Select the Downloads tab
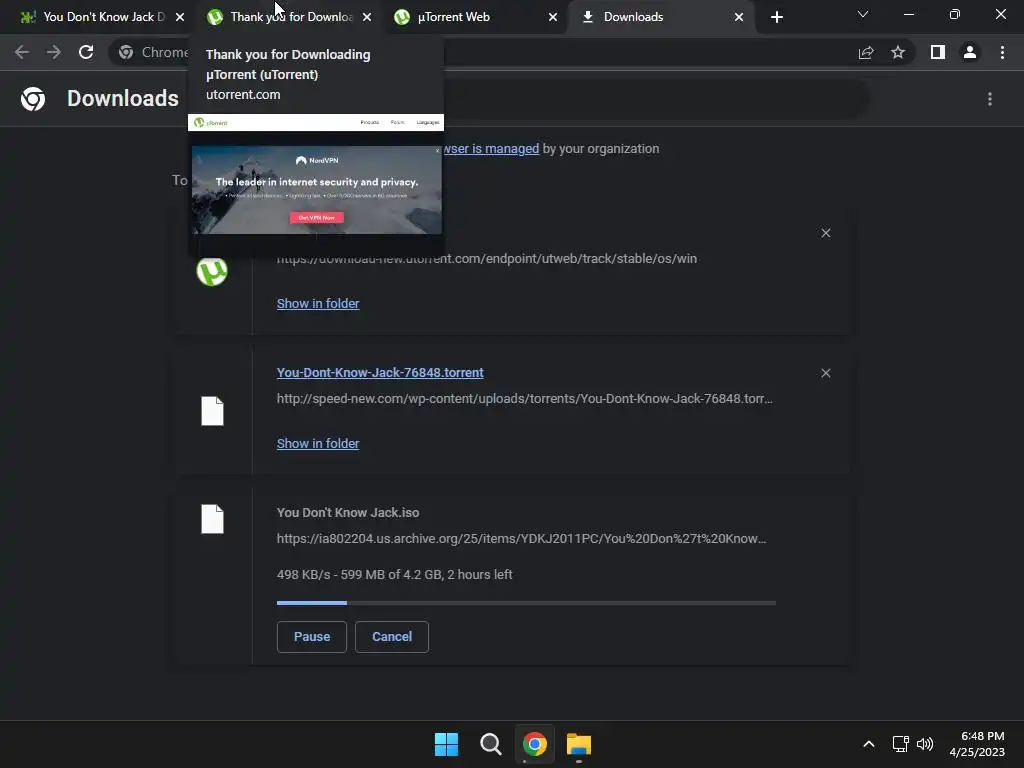Screen dimensions: 1024x768 653,17
